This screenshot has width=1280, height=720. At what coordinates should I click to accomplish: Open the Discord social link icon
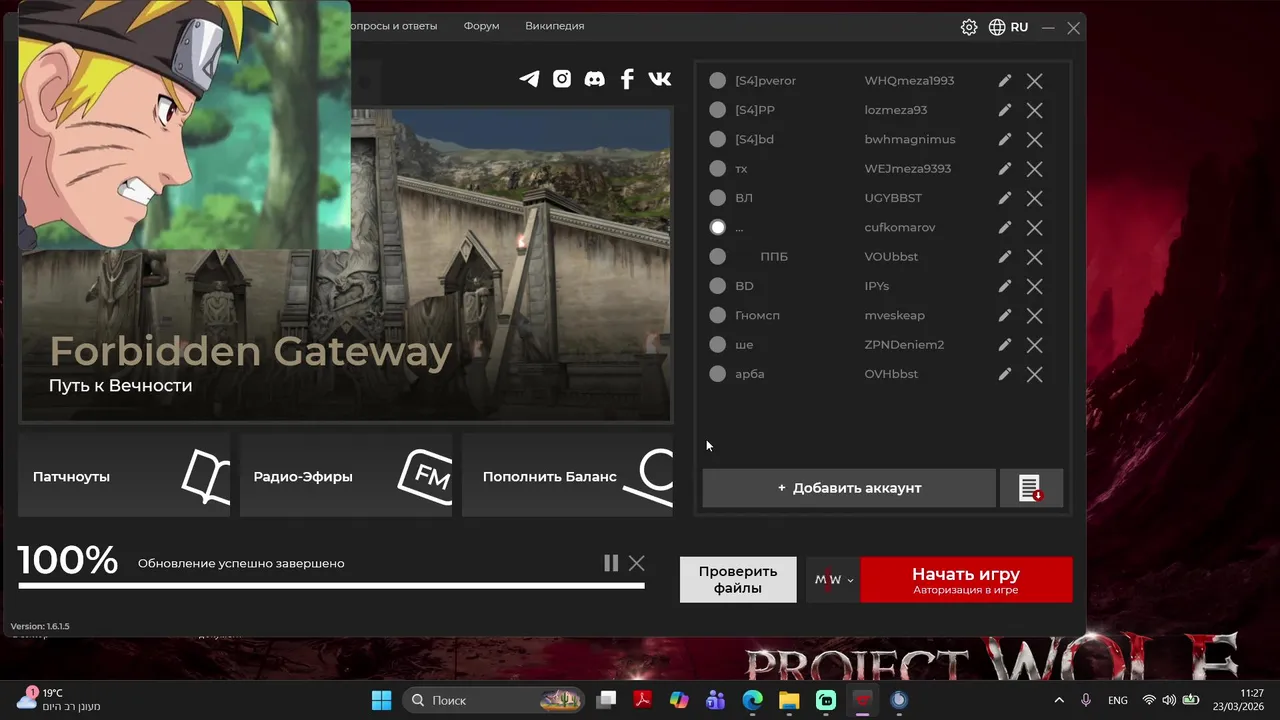point(594,79)
